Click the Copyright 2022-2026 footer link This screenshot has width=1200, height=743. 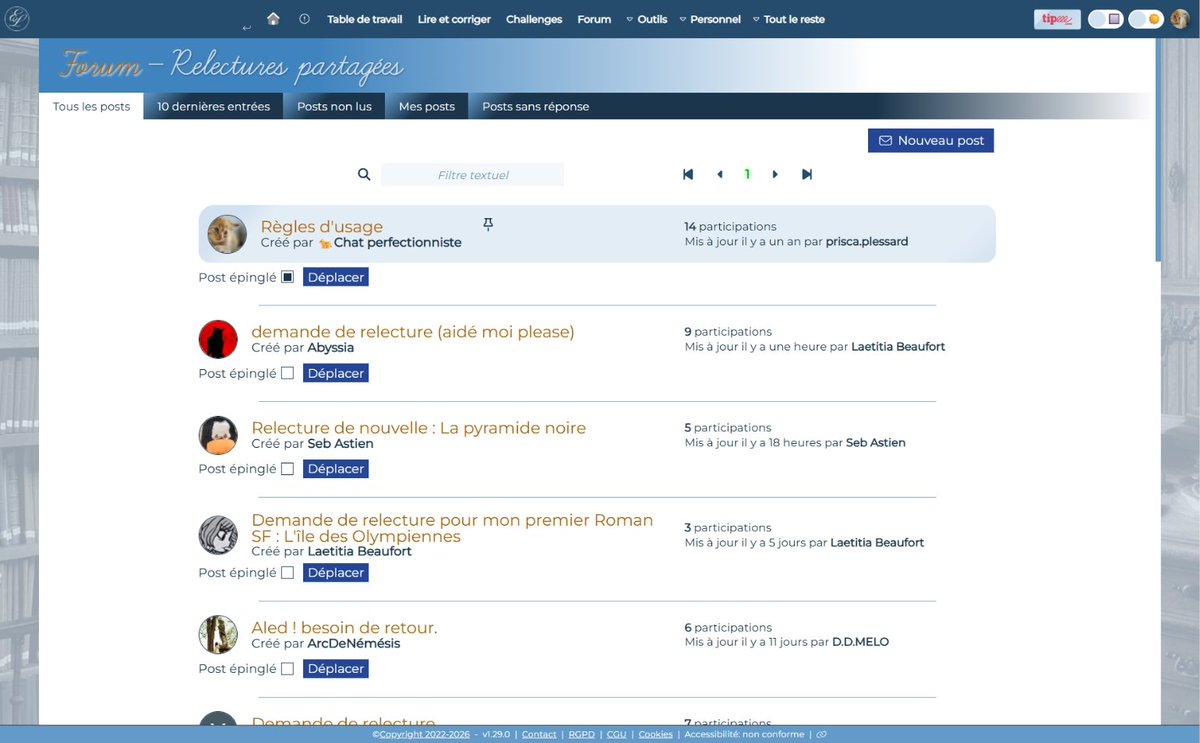[x=423, y=734]
